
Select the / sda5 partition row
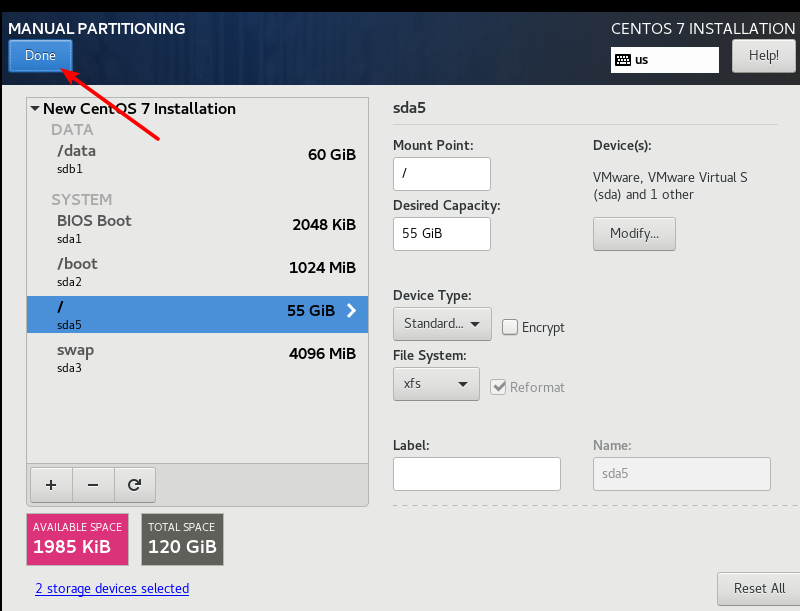[x=197, y=315]
